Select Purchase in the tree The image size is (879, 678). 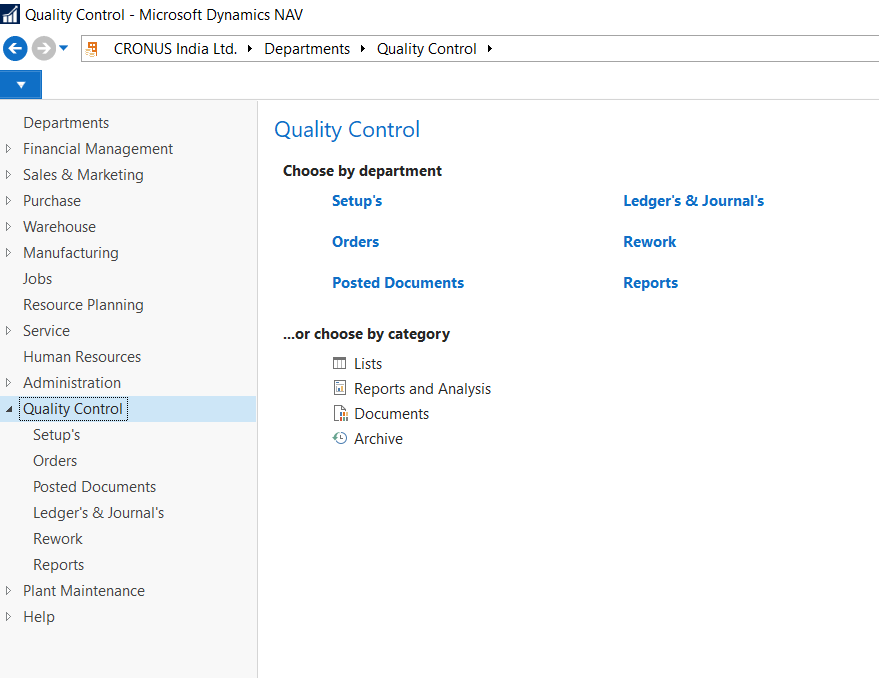[52, 201]
